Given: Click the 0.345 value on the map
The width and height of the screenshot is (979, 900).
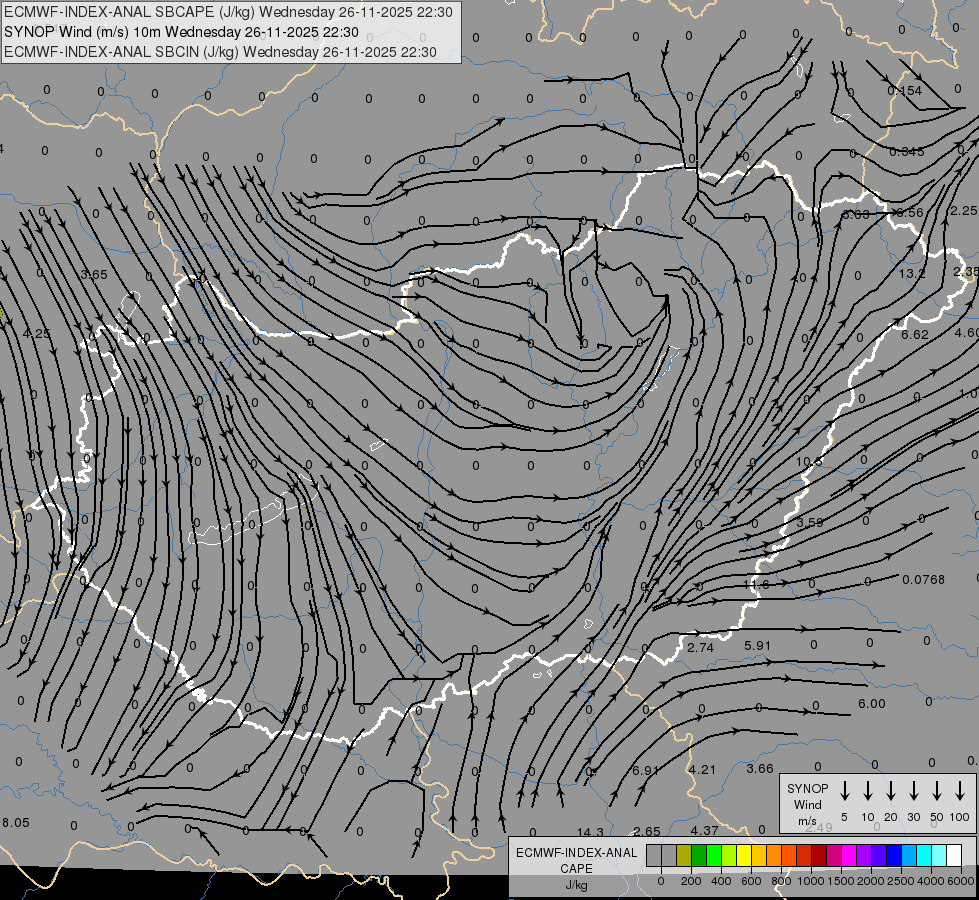Looking at the screenshot, I should click(907, 151).
